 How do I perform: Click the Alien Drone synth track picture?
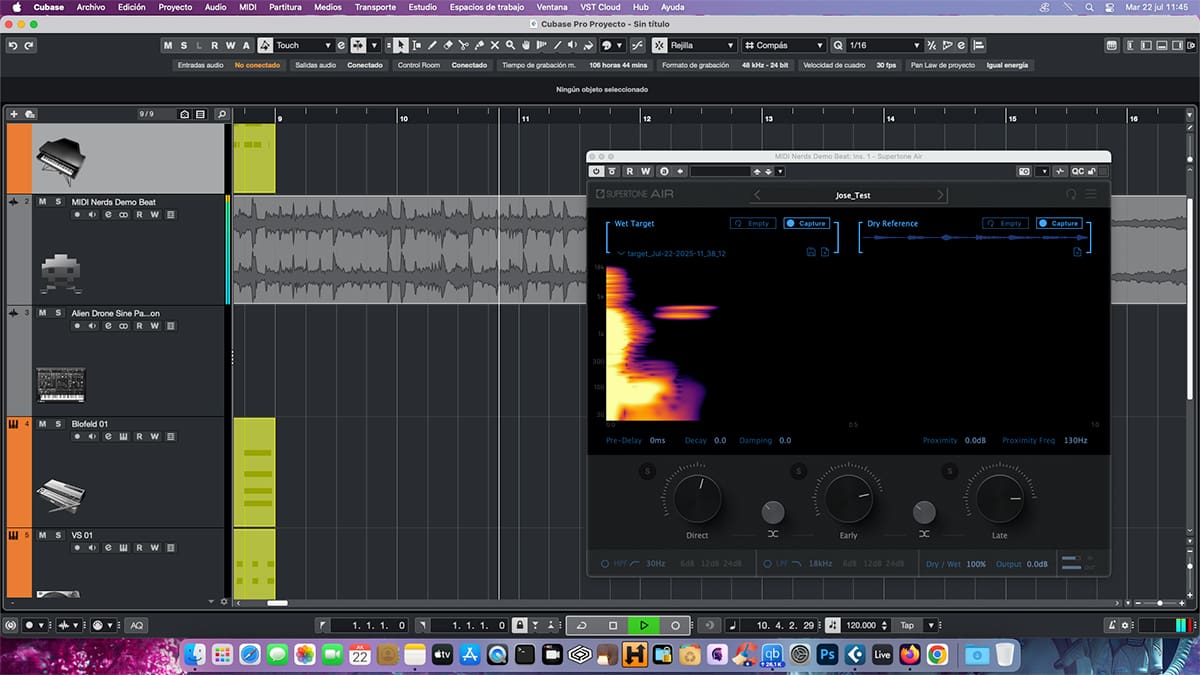pyautogui.click(x=60, y=385)
